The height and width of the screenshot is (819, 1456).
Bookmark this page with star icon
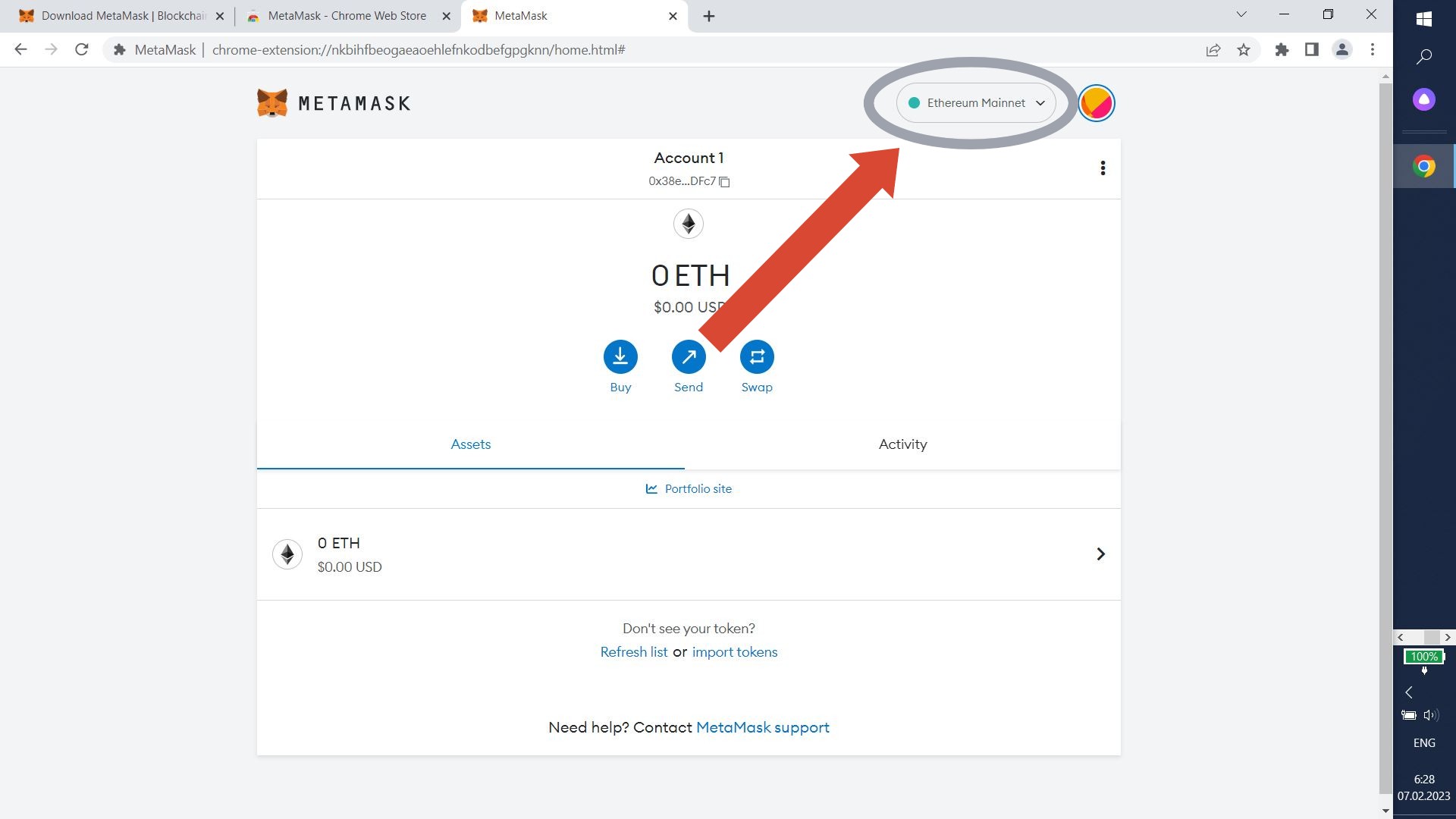click(x=1244, y=50)
